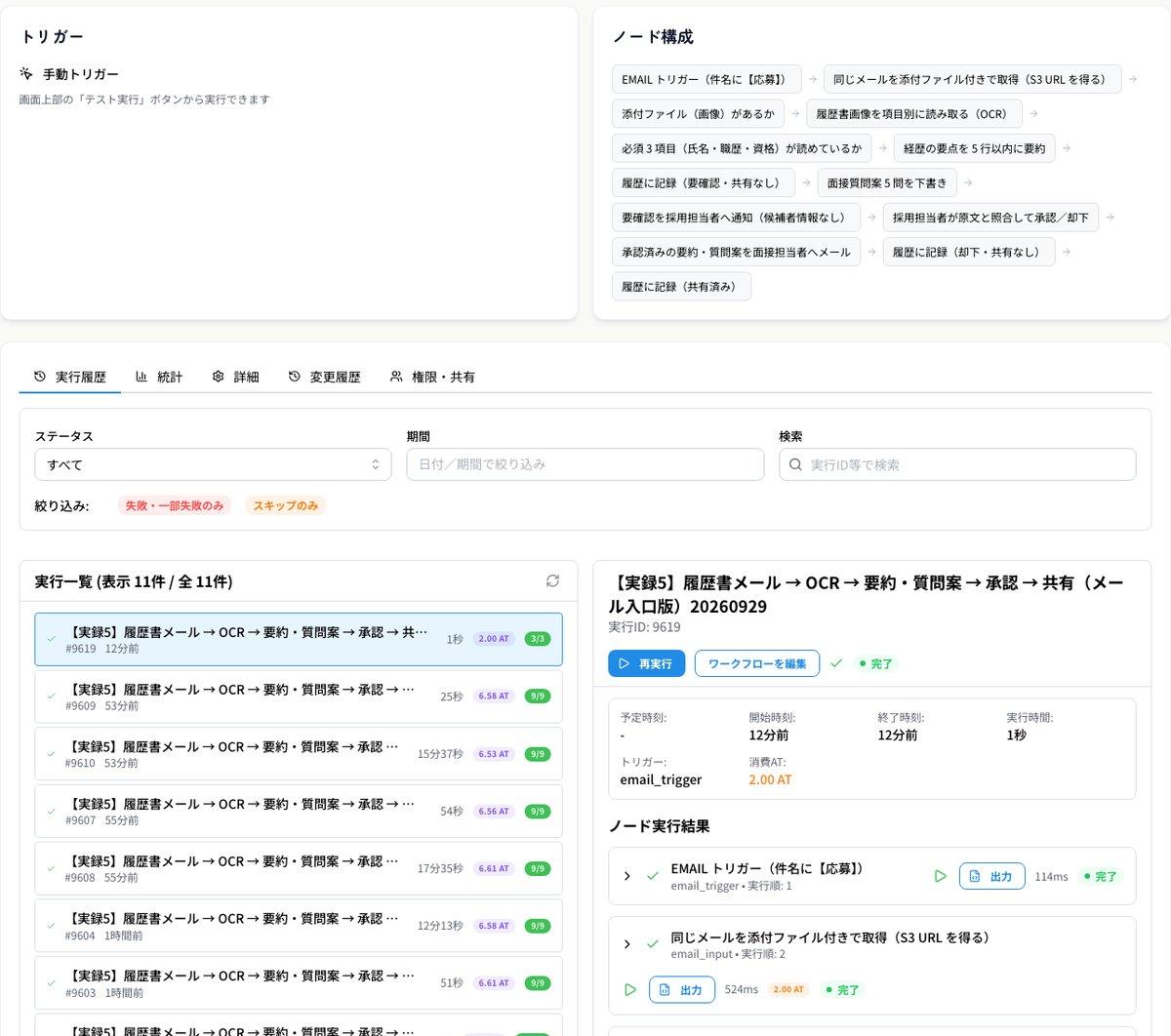Click the checkmark icon on run #9607

52,812
